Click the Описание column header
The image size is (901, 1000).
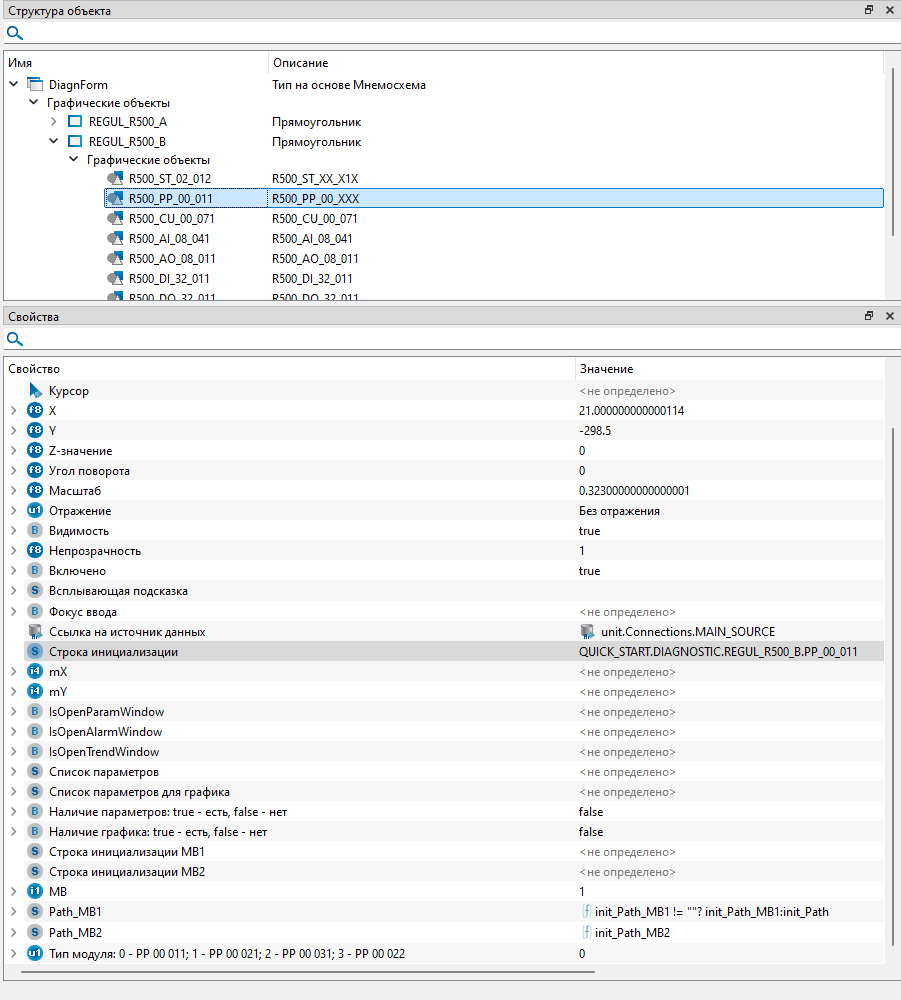[300, 63]
